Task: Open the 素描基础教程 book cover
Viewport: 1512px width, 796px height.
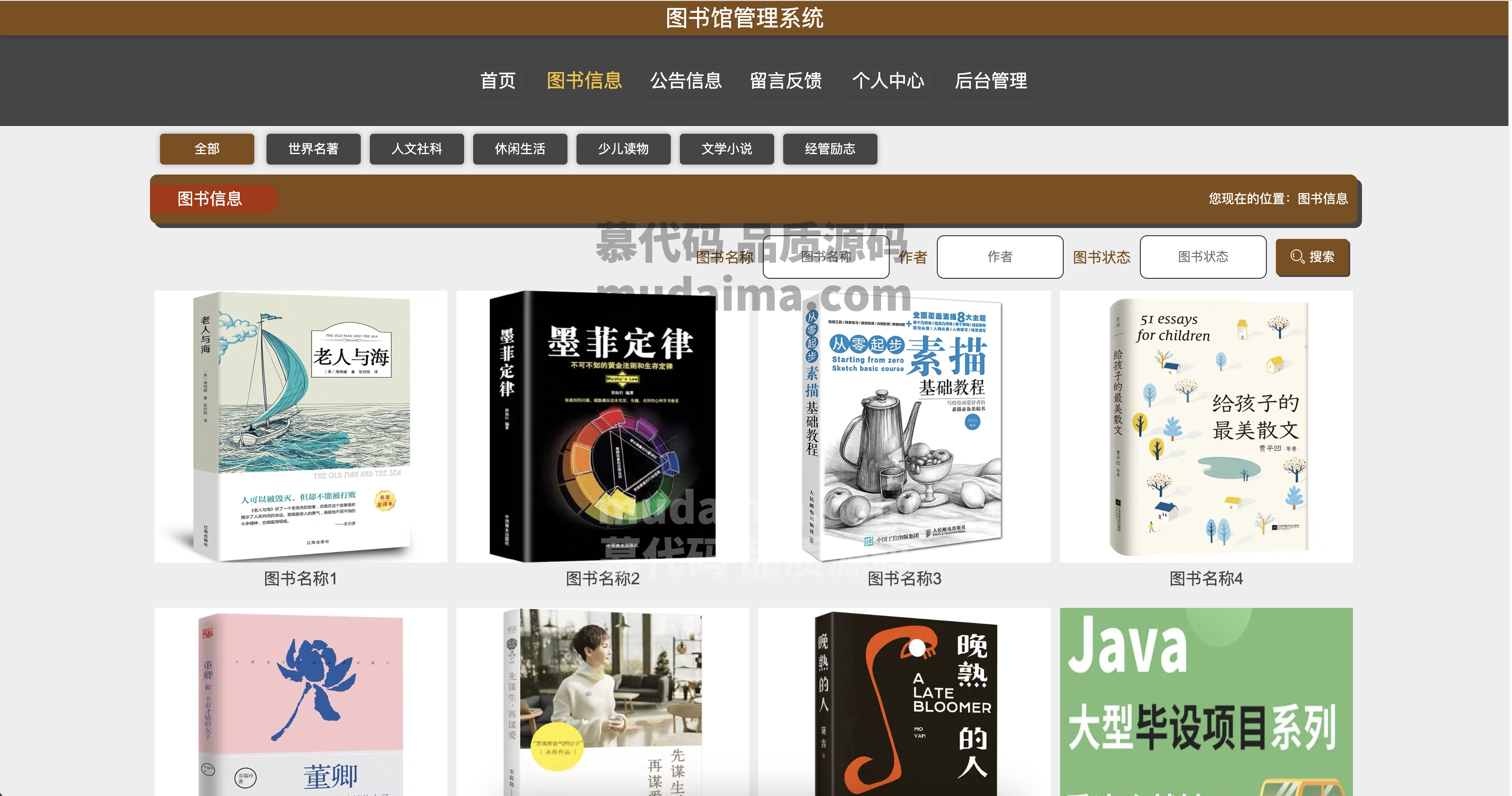Action: pyautogui.click(x=905, y=426)
